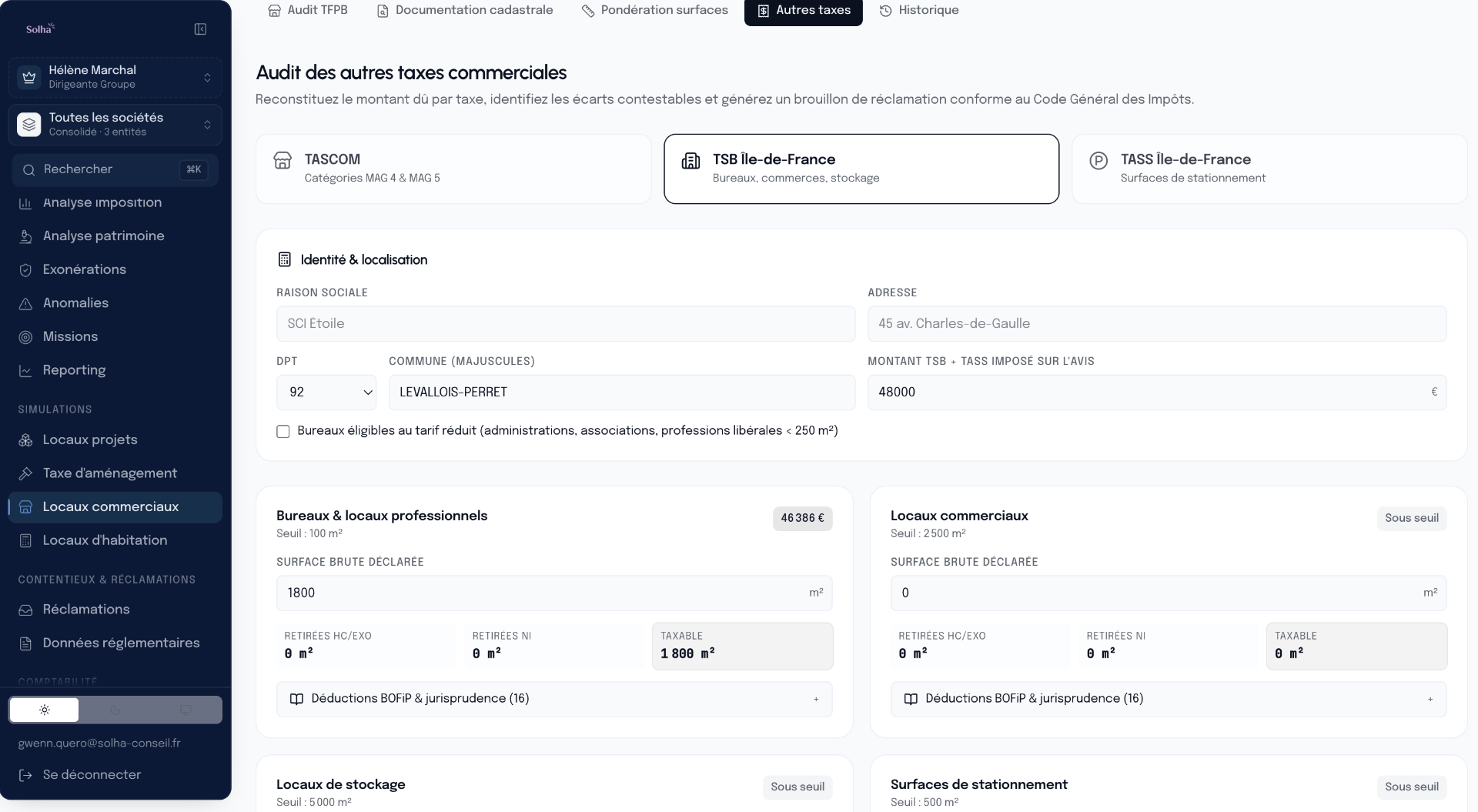
Task: Switch to dark theme moon button
Action: coord(115,710)
